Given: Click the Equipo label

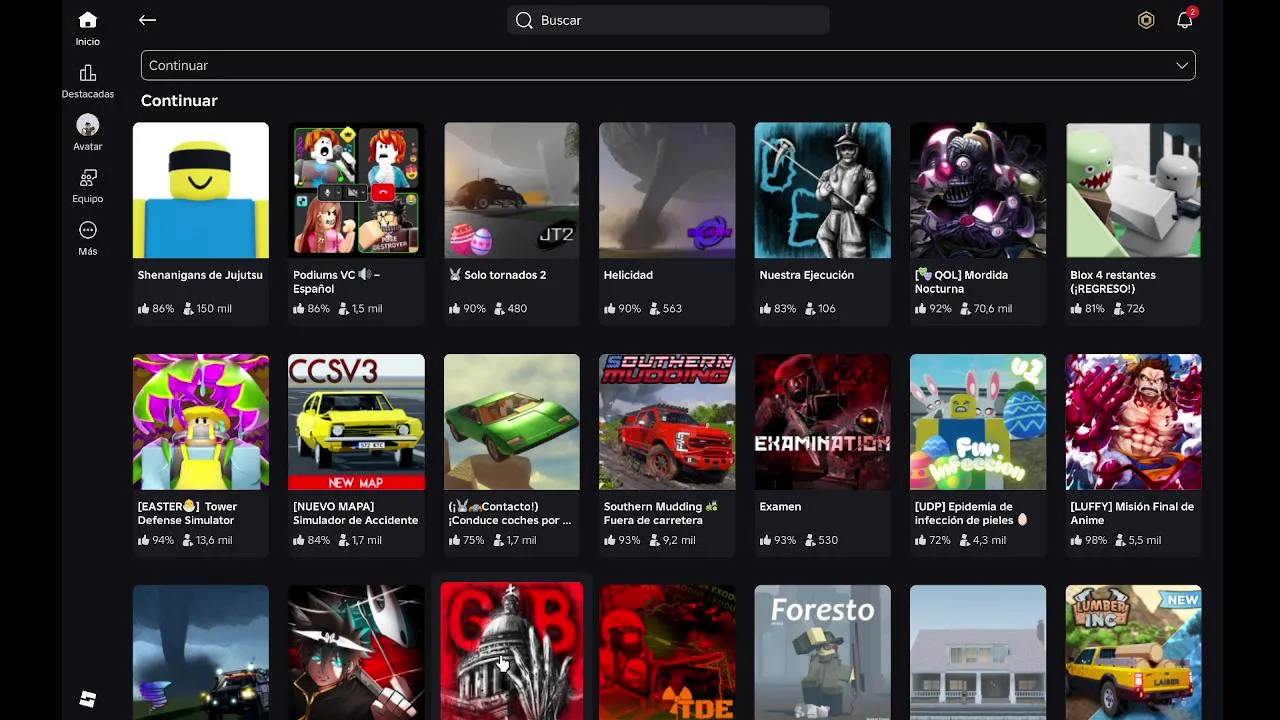Looking at the screenshot, I should pyautogui.click(x=88, y=199).
